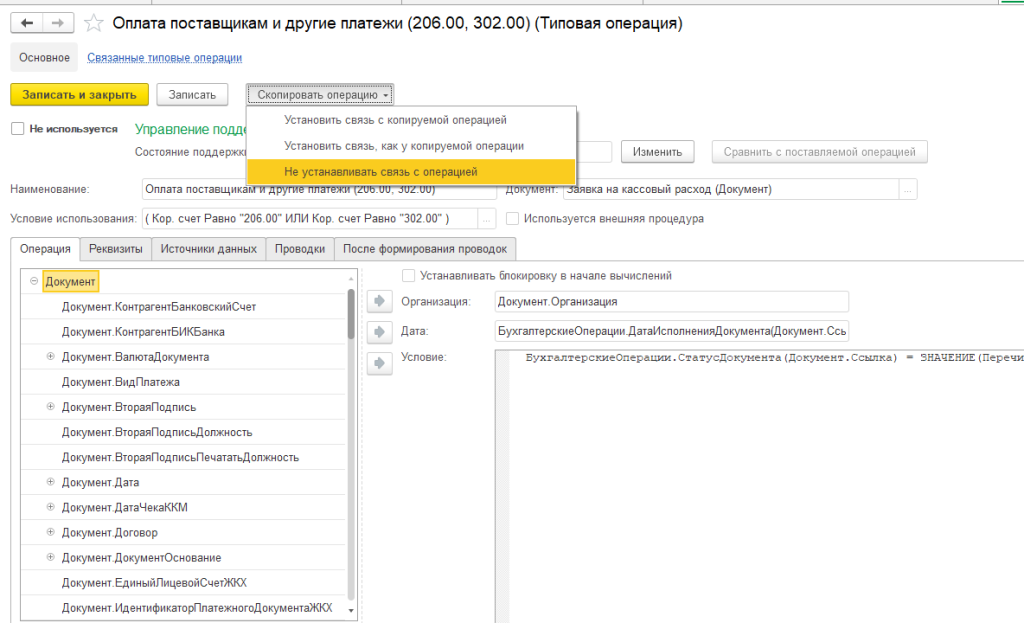This screenshot has width=1024, height=623.
Task: Open the Документ field selection ellipsis button
Action: 908,189
